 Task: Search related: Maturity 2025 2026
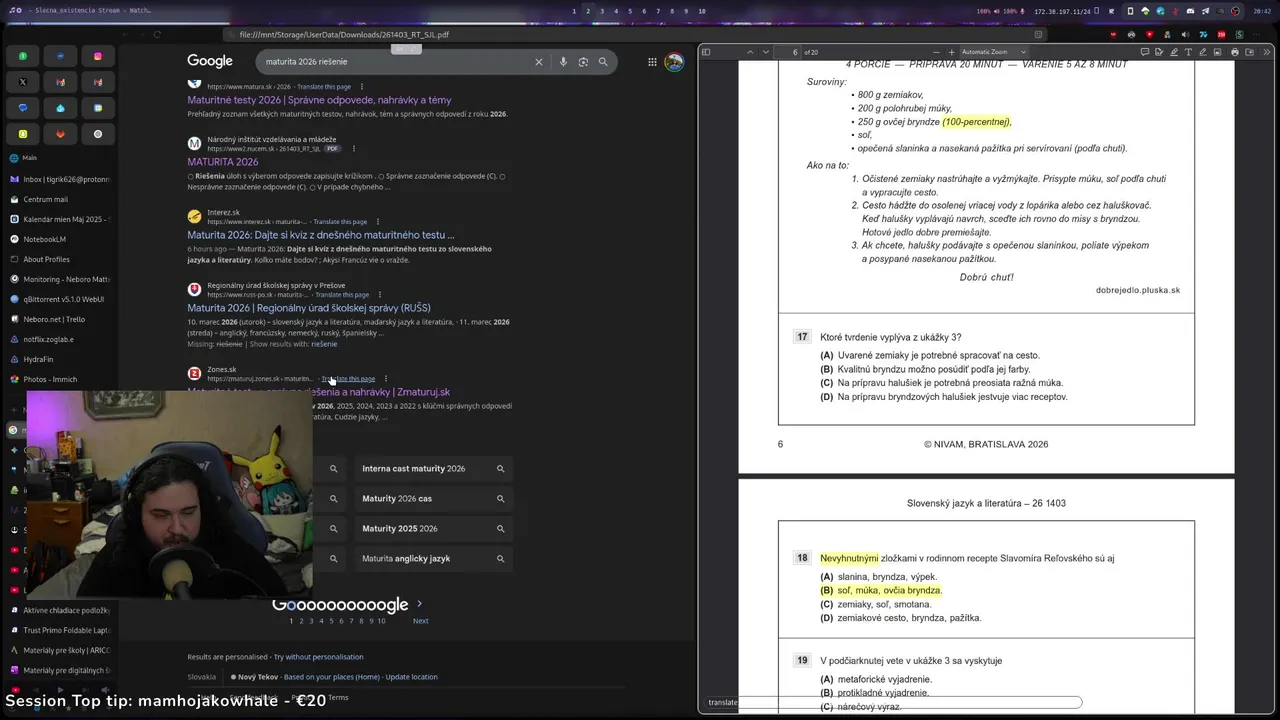click(433, 528)
